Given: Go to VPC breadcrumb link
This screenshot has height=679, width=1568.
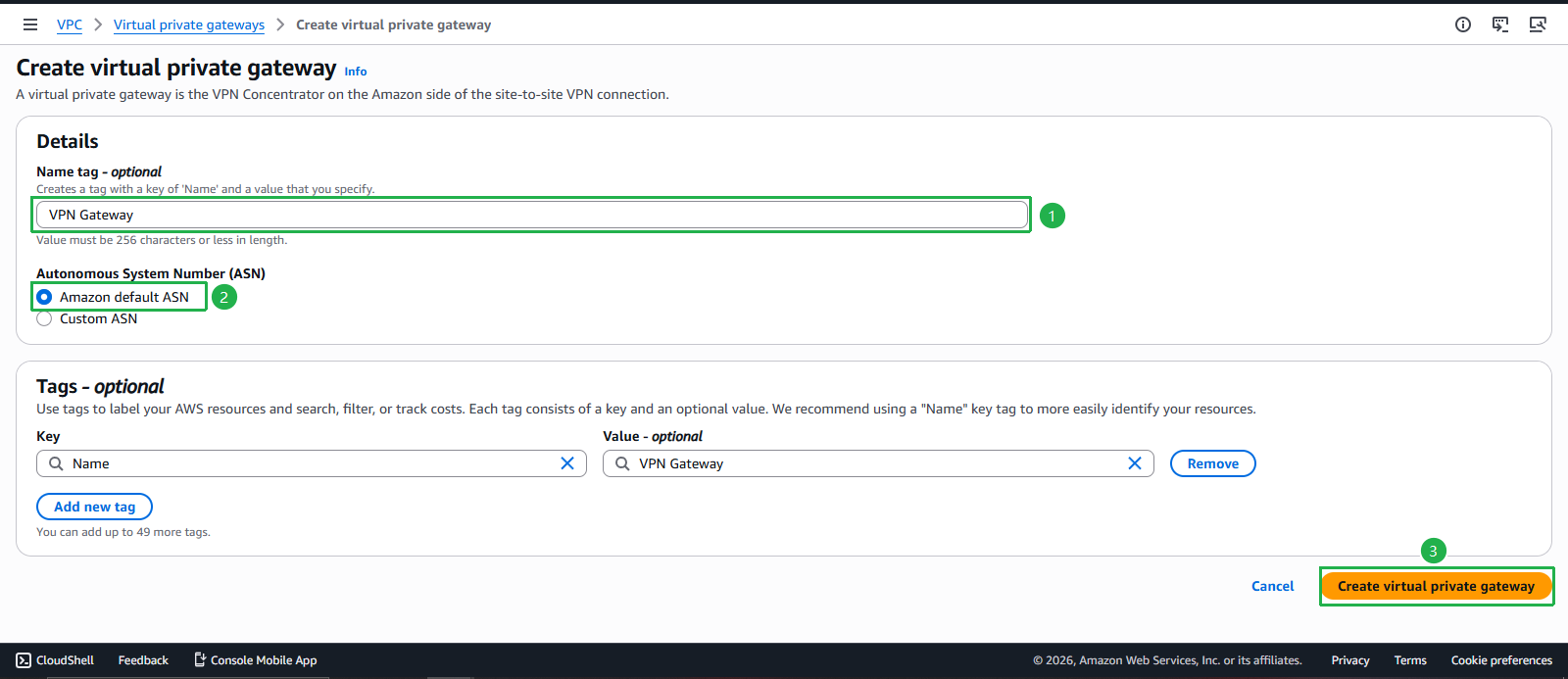Looking at the screenshot, I should coord(70,24).
